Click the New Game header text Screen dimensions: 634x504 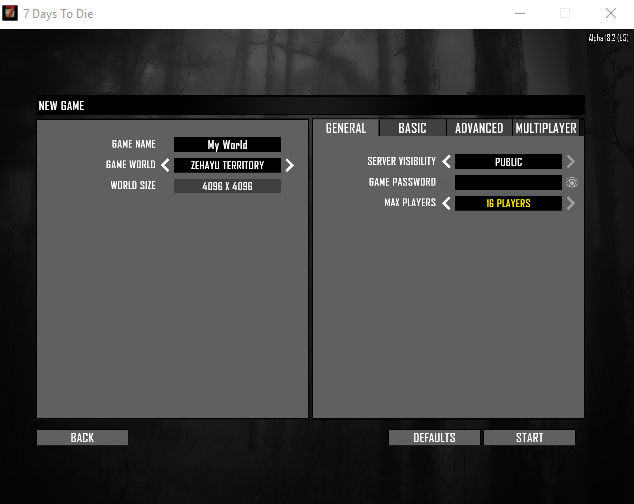pyautogui.click(x=61, y=106)
